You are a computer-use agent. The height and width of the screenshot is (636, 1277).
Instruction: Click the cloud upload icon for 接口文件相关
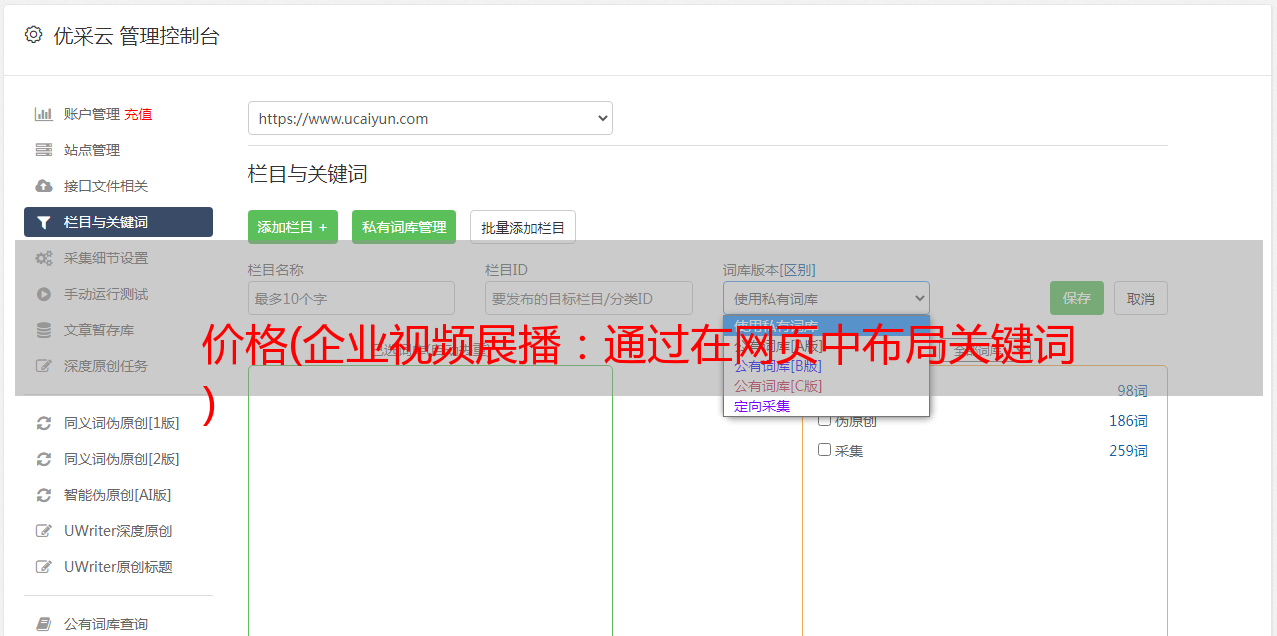coord(44,186)
